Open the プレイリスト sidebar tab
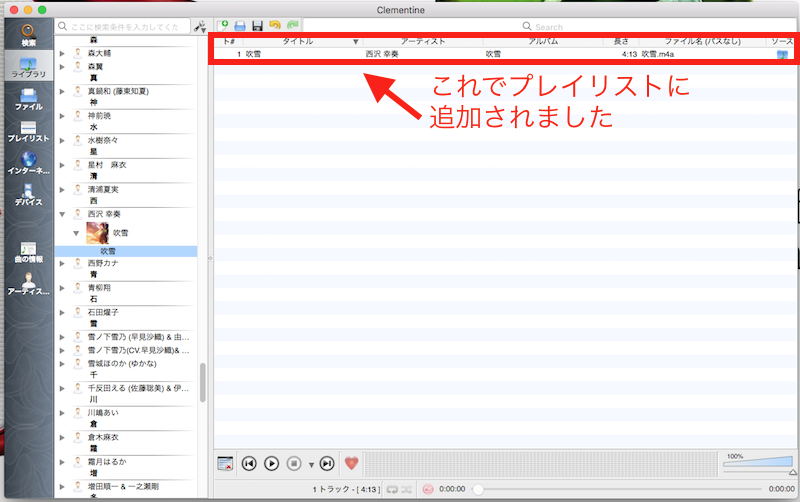The height and width of the screenshot is (502, 800). (x=28, y=132)
